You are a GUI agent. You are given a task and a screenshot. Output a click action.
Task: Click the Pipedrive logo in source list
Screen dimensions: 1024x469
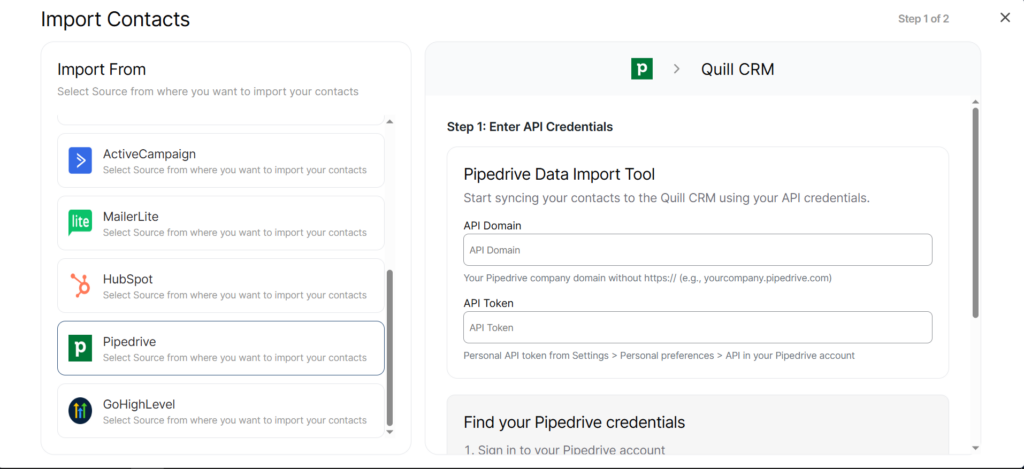coord(80,348)
